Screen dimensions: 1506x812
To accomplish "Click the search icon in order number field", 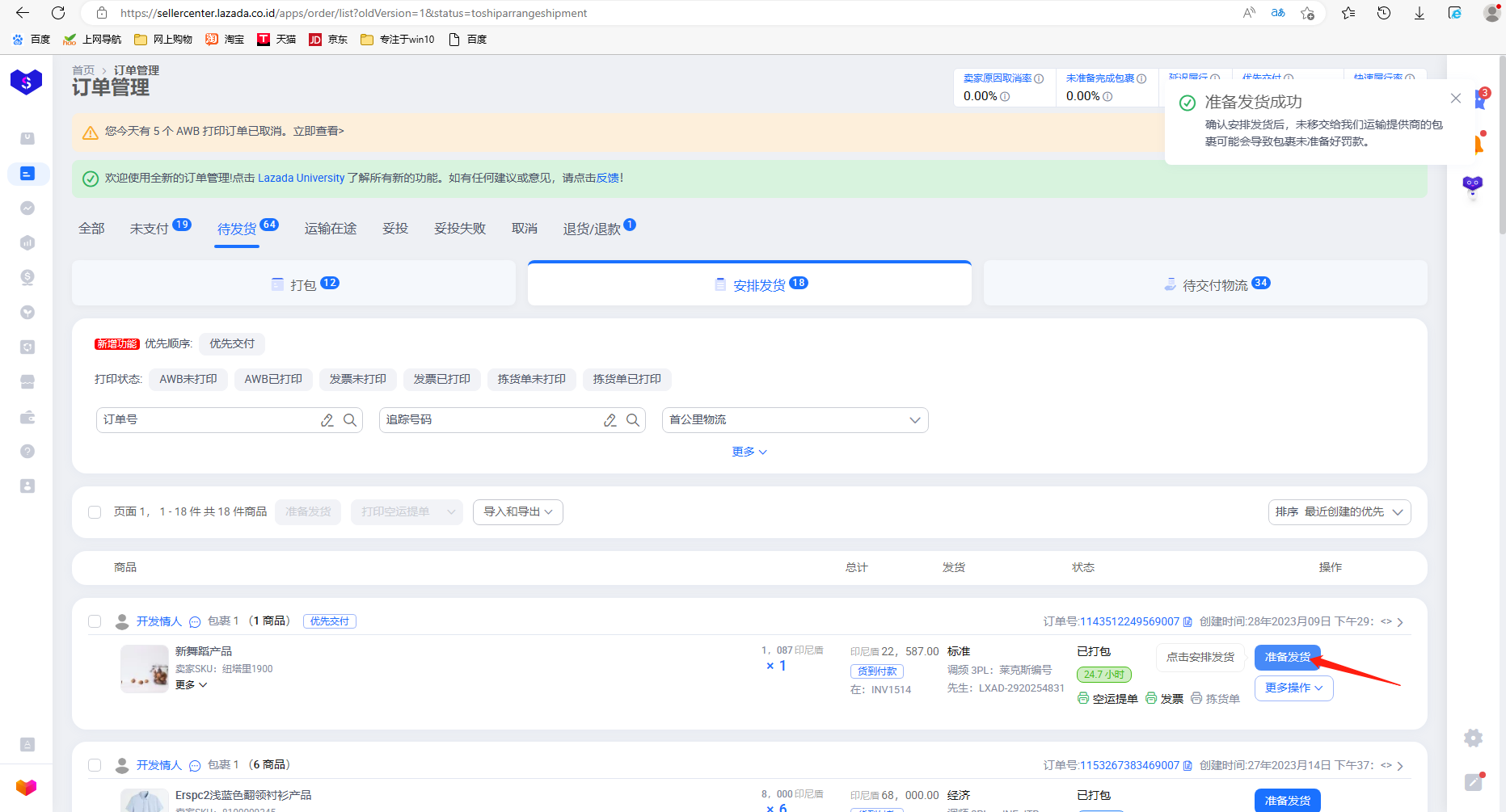I will tap(350, 420).
